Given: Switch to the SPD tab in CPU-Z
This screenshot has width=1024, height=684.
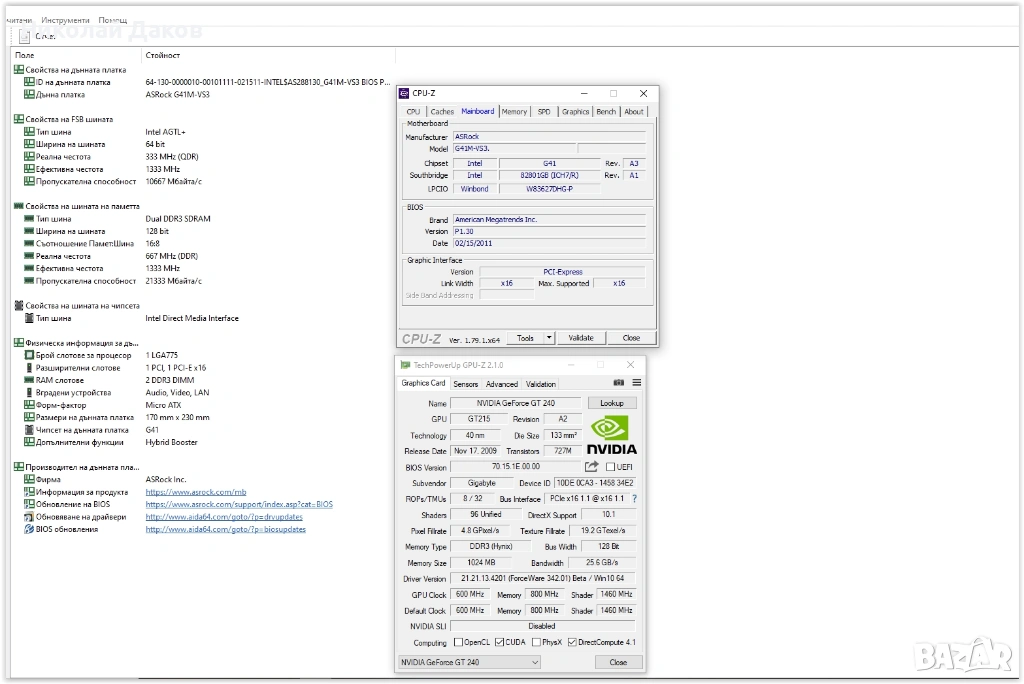Looking at the screenshot, I should point(543,112).
